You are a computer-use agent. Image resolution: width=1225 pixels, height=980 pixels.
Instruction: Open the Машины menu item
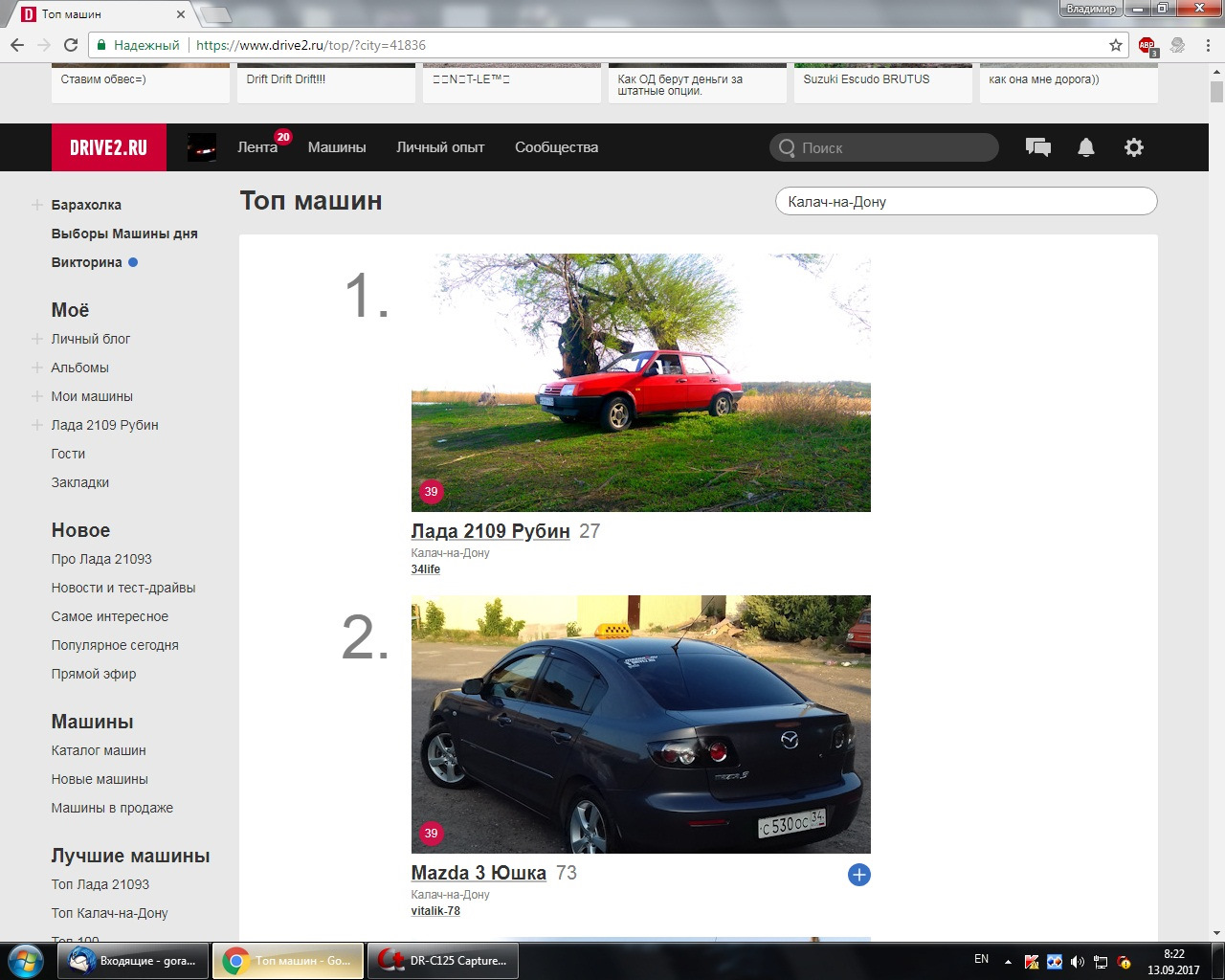click(337, 147)
